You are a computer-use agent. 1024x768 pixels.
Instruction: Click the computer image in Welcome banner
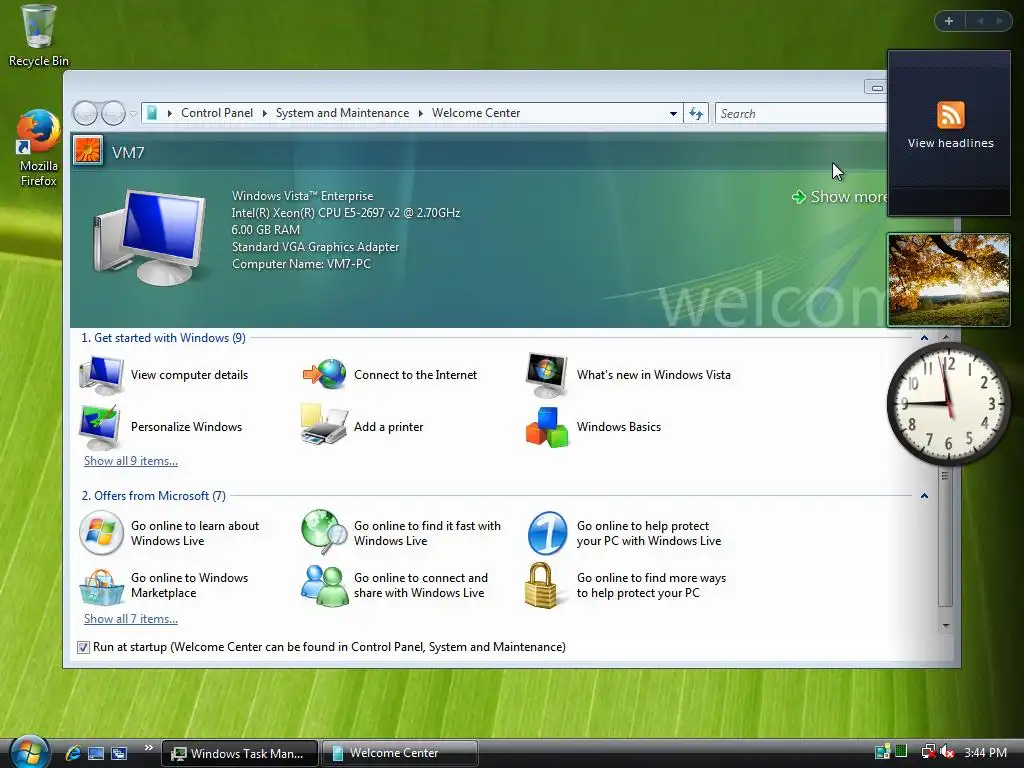(x=150, y=236)
